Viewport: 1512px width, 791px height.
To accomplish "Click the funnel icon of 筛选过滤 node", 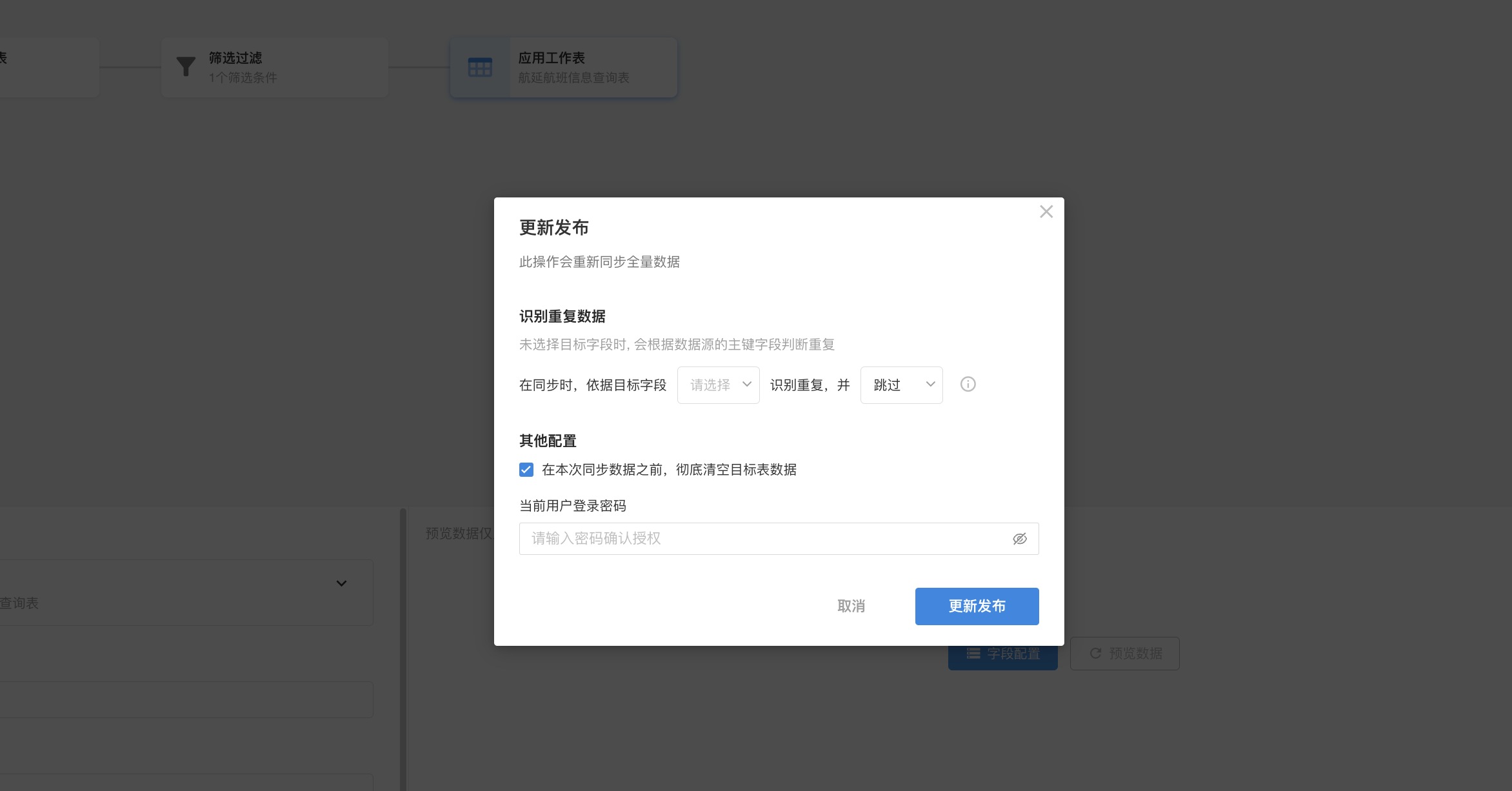I will coord(186,67).
